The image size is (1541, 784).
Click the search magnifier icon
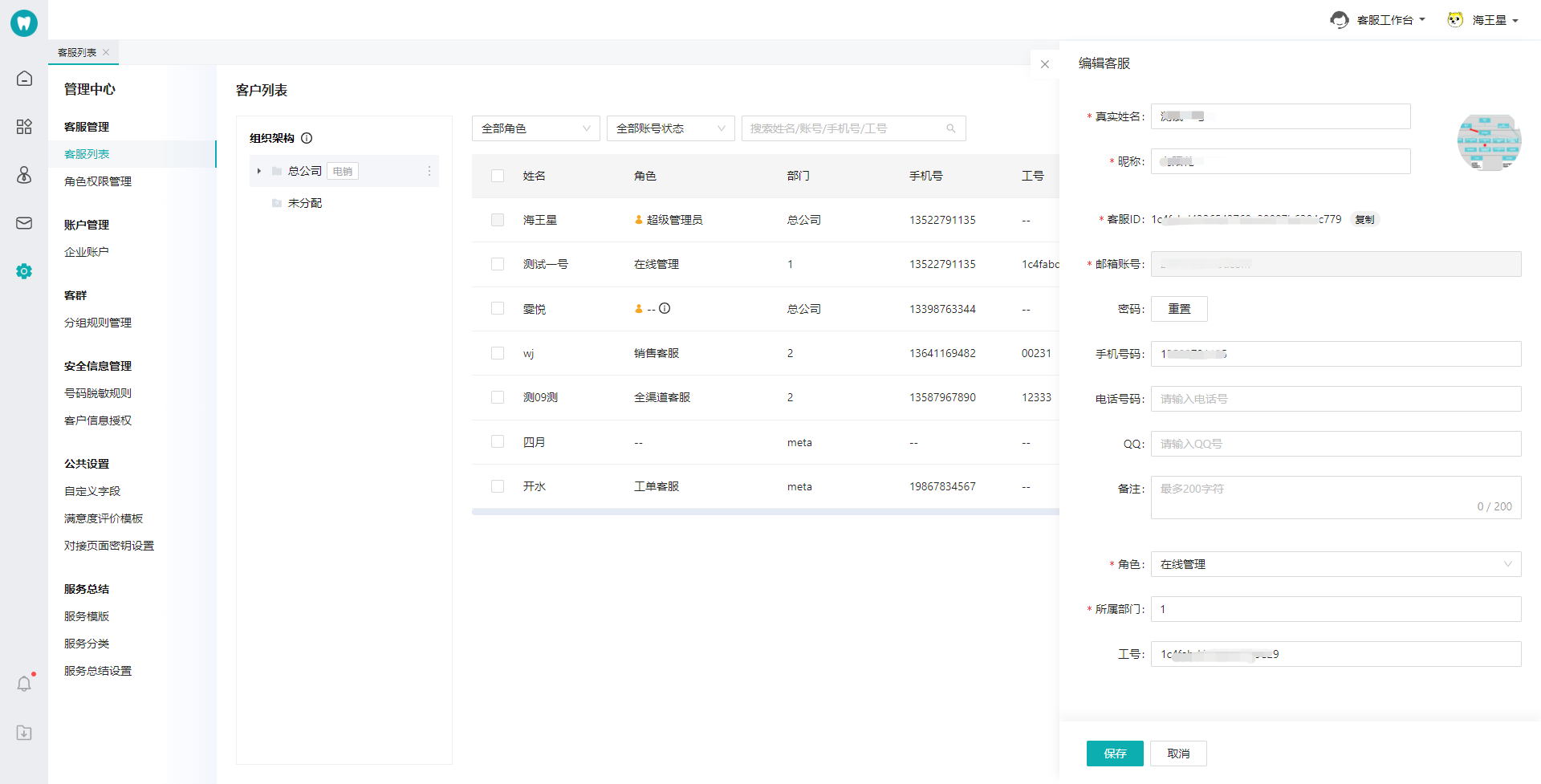[951, 128]
